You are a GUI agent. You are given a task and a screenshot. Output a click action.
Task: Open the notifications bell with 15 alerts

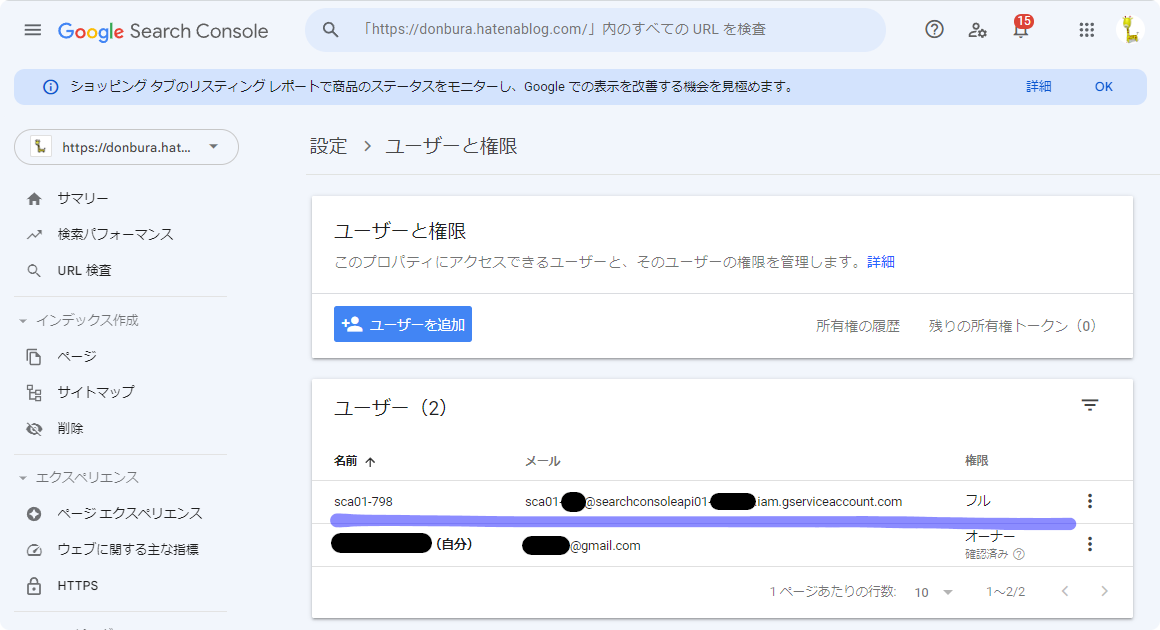(1020, 30)
